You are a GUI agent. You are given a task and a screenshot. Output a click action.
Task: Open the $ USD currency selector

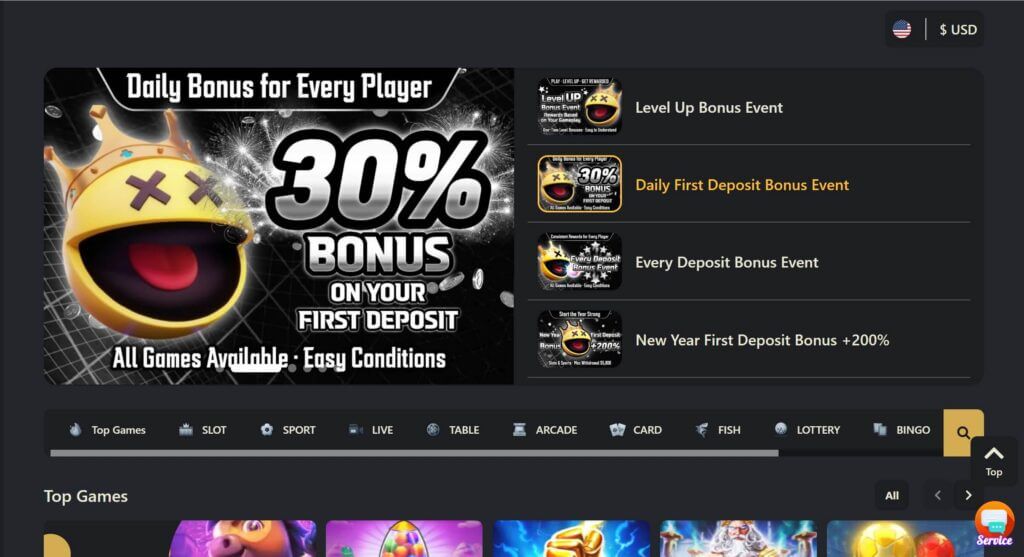[958, 29]
